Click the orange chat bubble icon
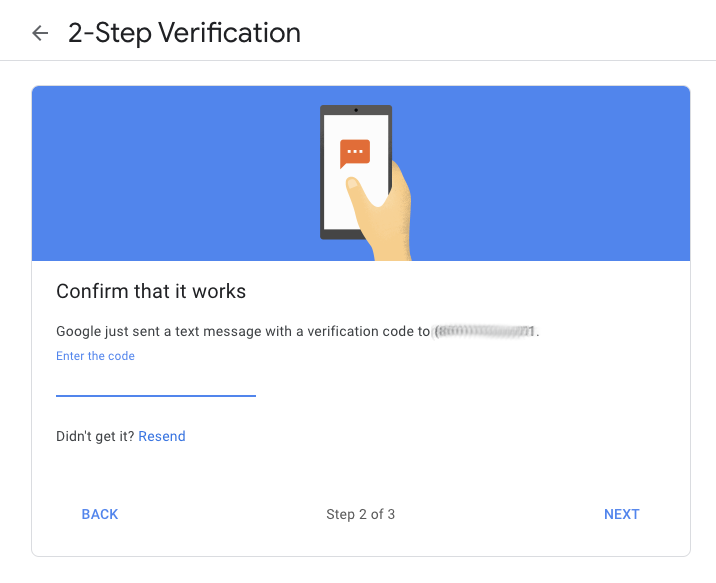The height and width of the screenshot is (583, 716). click(x=355, y=153)
